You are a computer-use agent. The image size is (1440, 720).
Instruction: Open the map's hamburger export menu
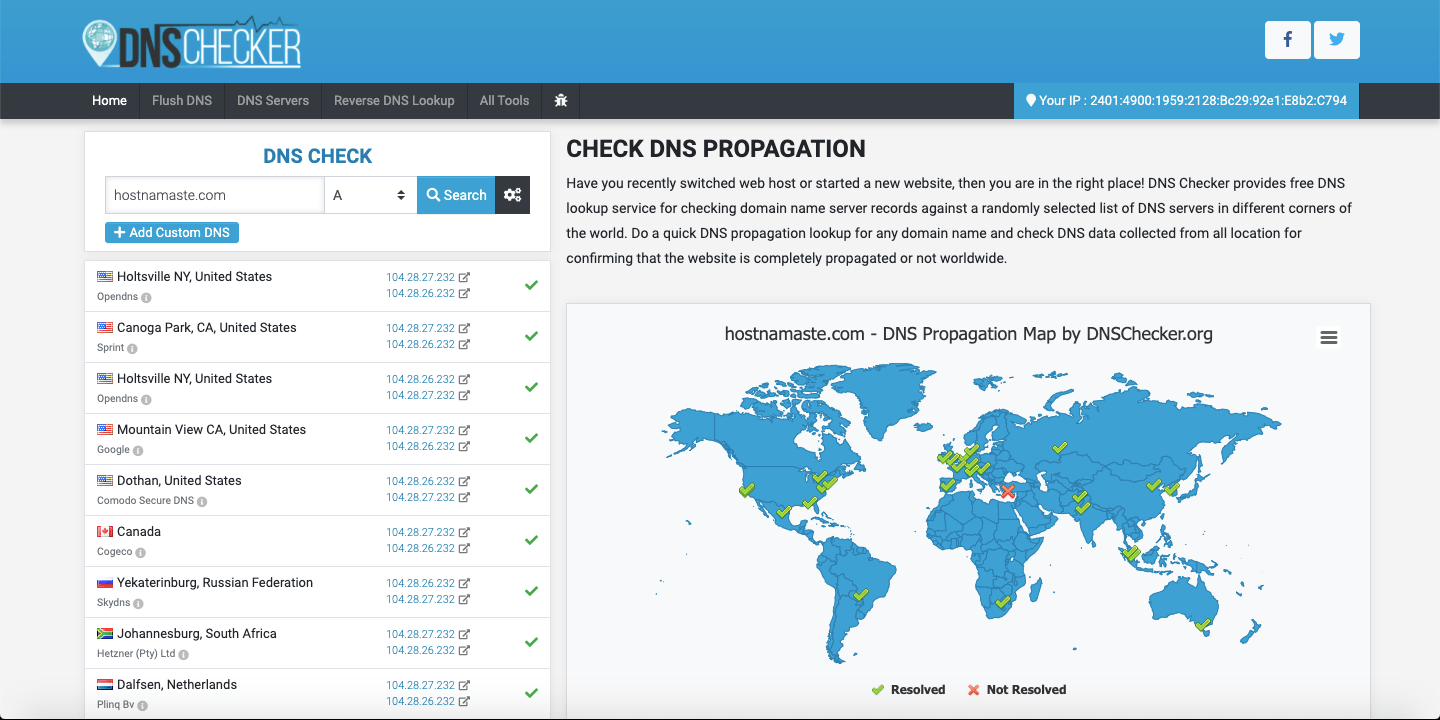(1328, 337)
